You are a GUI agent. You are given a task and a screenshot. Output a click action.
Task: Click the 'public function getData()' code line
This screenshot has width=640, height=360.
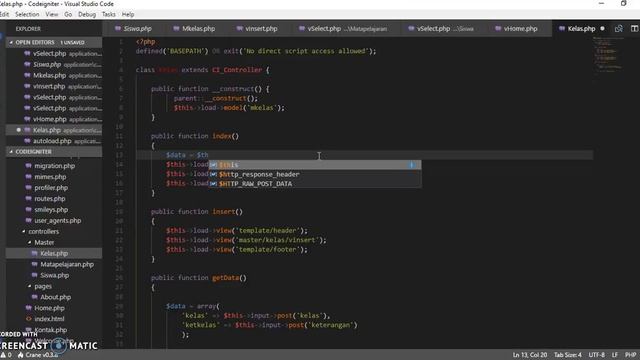199,278
